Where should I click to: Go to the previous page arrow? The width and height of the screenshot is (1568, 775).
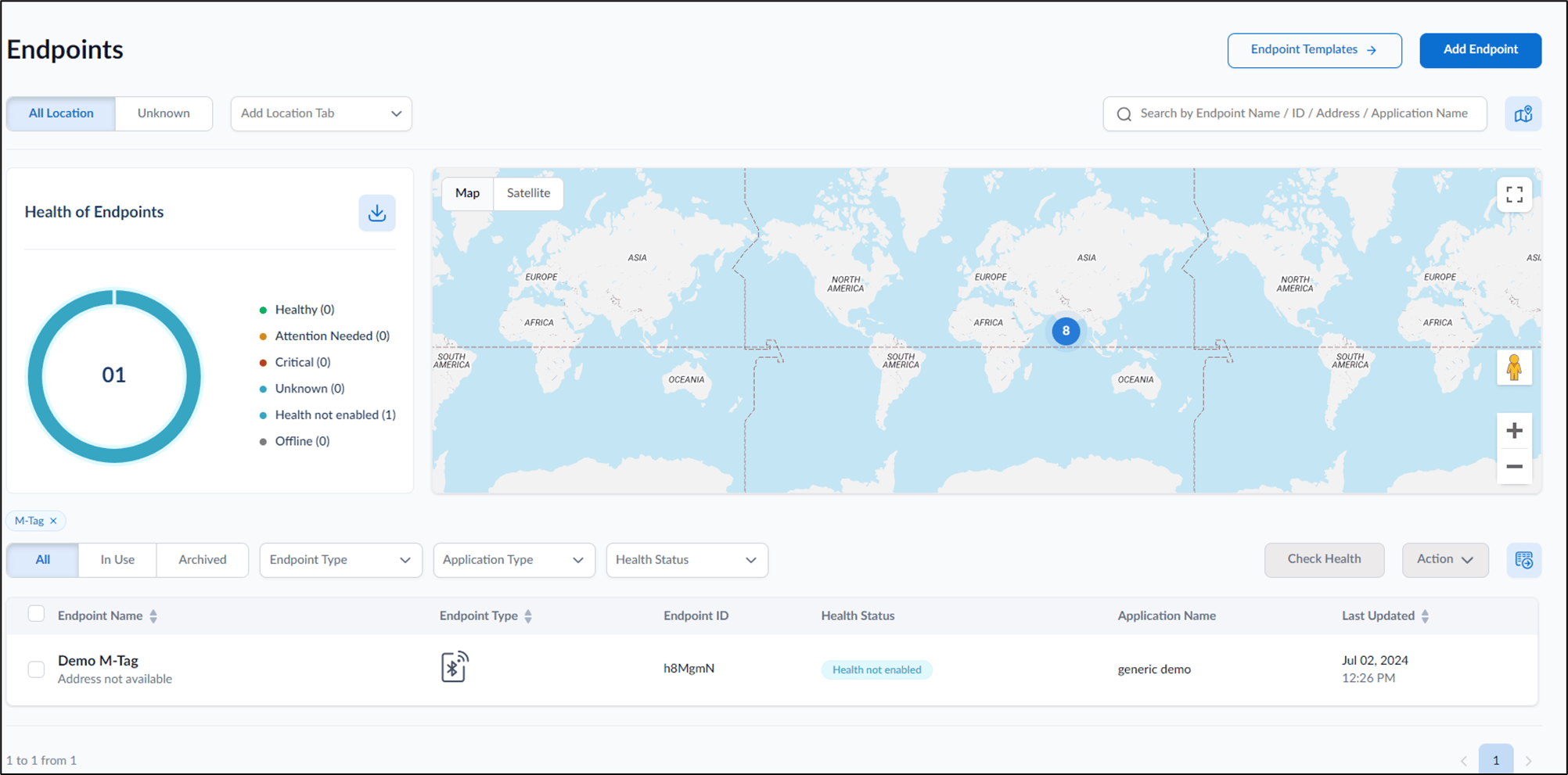(x=1464, y=761)
